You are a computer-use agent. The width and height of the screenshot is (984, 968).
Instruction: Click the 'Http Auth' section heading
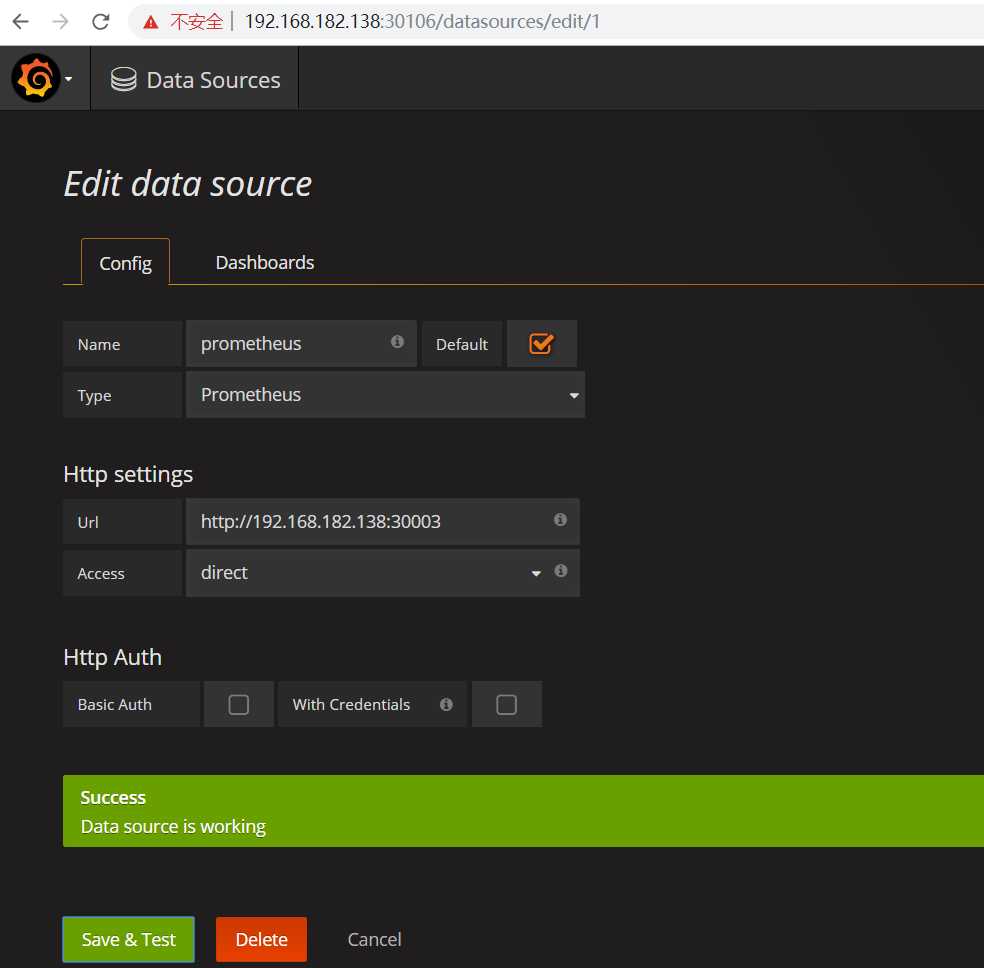(x=112, y=657)
